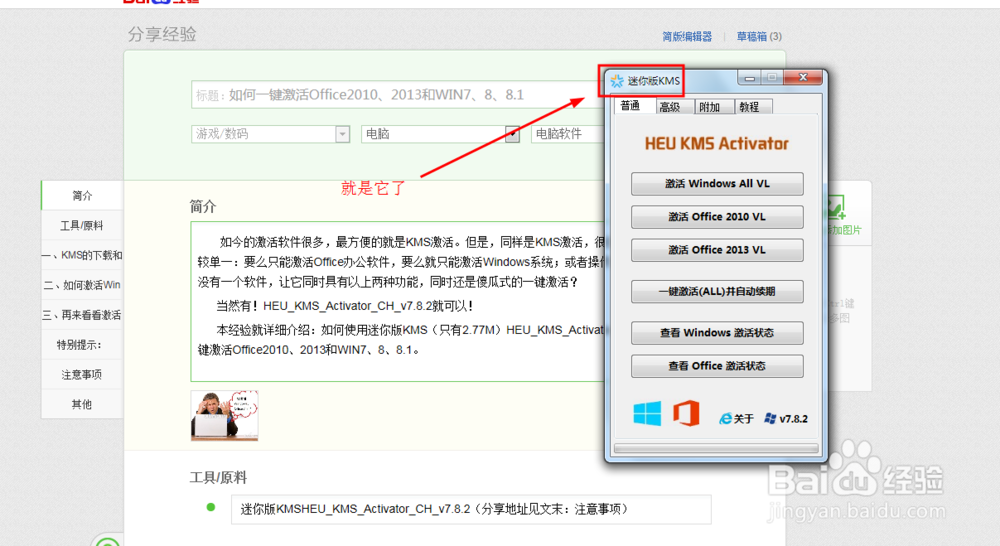Viewport: 1000px width, 546px height.
Task: Open the 关于 about link with IE icon
Action: coord(736,419)
